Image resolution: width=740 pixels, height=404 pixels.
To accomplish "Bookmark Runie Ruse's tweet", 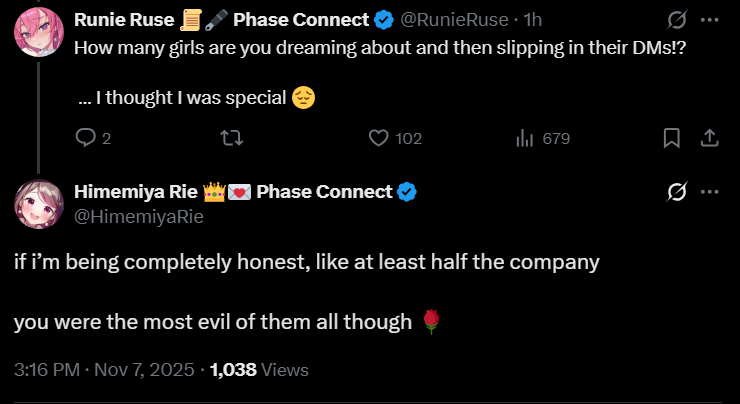I will (x=672, y=138).
